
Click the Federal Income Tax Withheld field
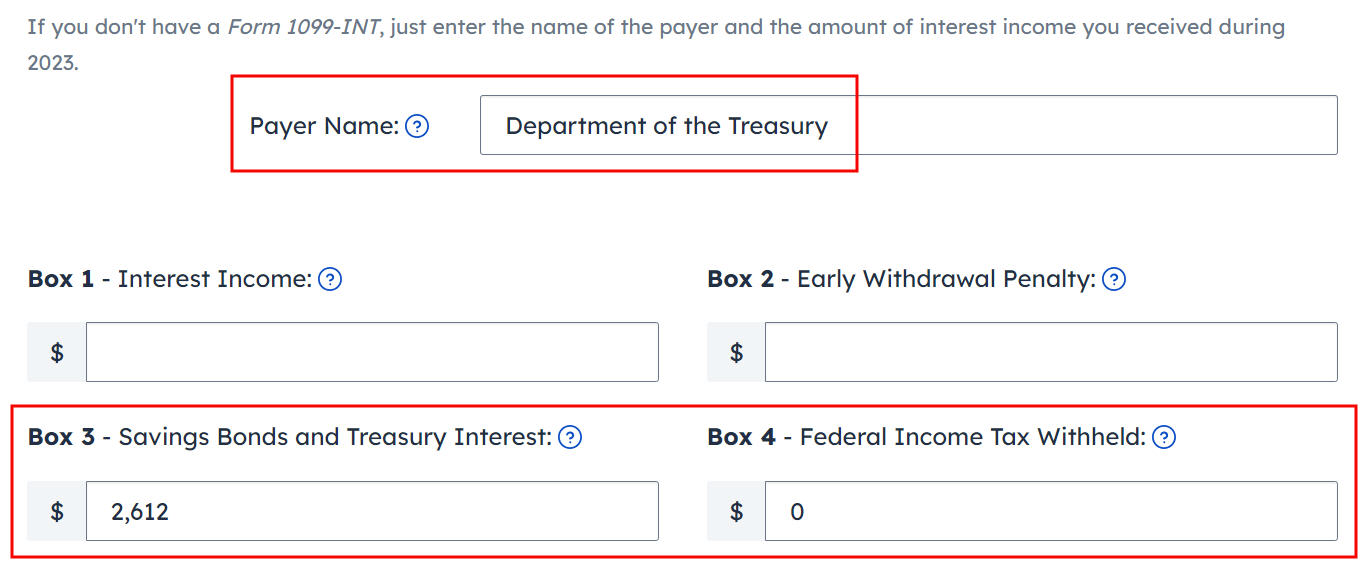tap(1050, 511)
